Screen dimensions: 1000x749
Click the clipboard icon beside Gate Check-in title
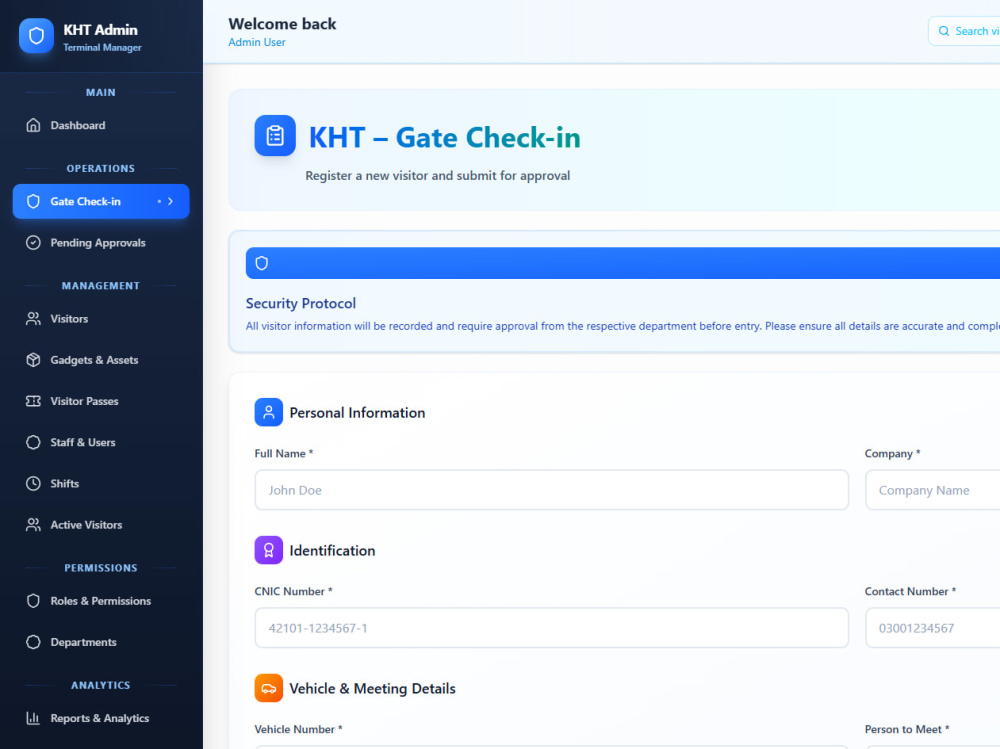coord(275,135)
